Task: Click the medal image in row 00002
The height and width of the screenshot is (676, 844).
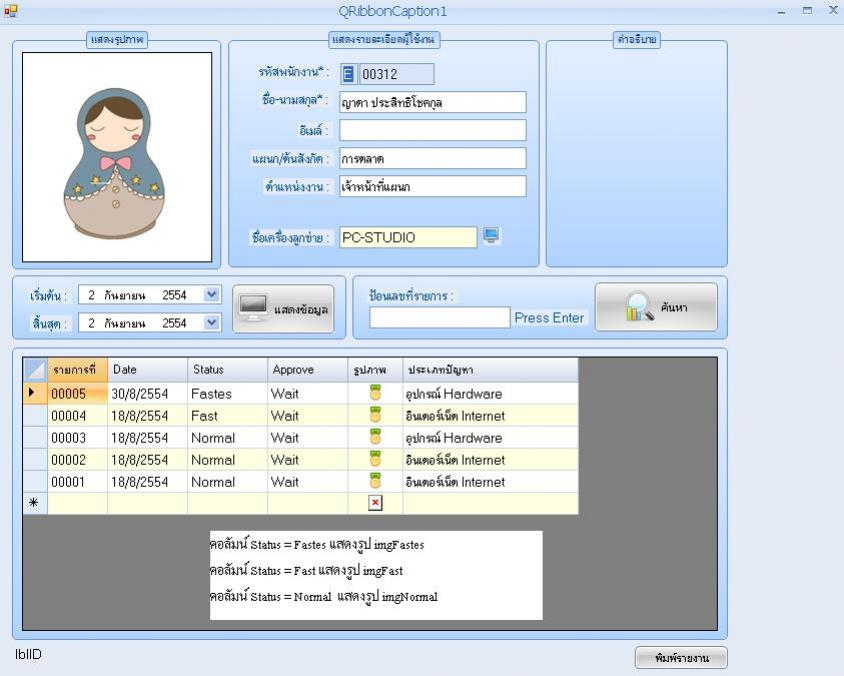Action: pos(375,459)
